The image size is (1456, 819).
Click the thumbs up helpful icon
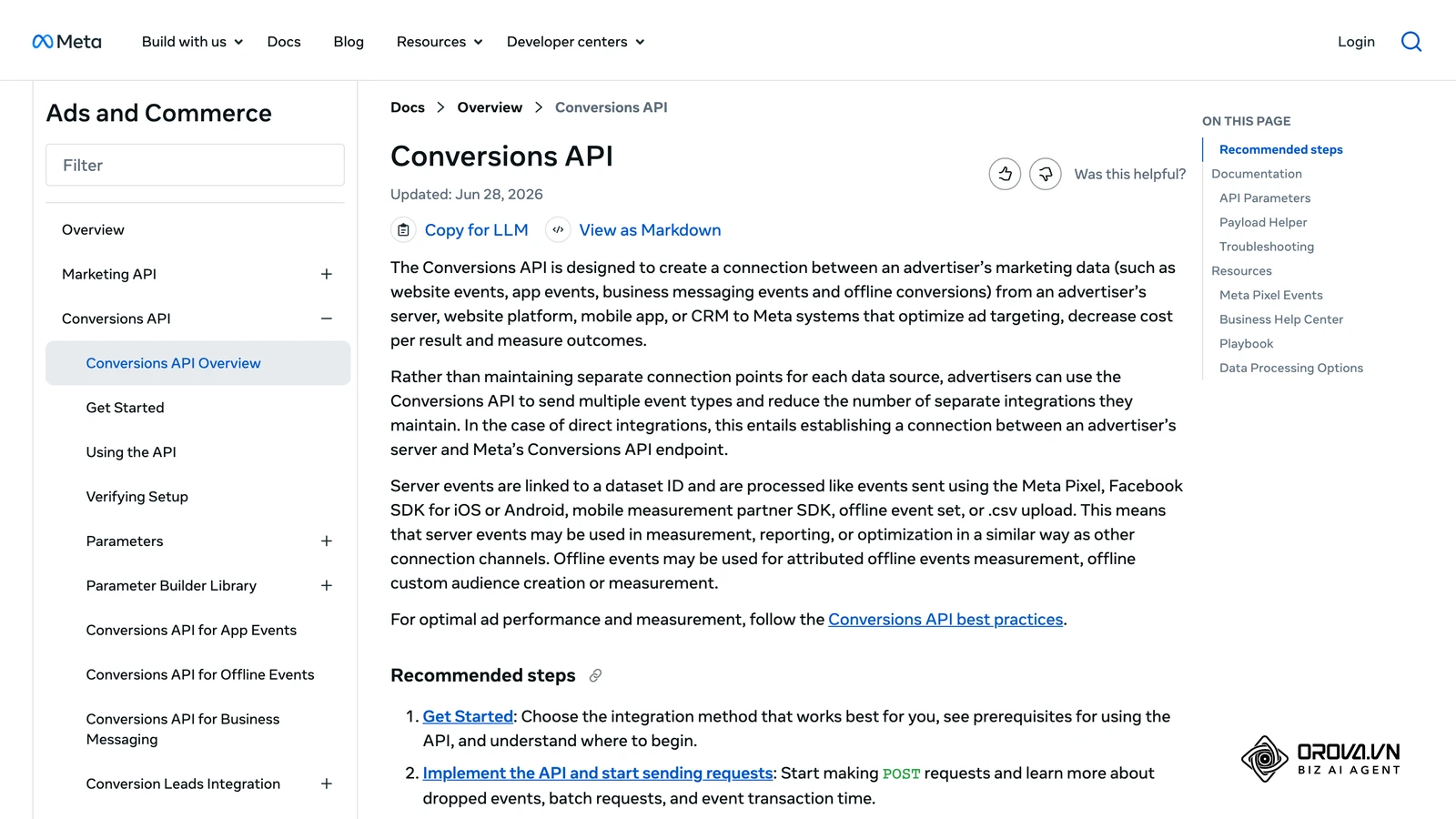[x=1005, y=174]
